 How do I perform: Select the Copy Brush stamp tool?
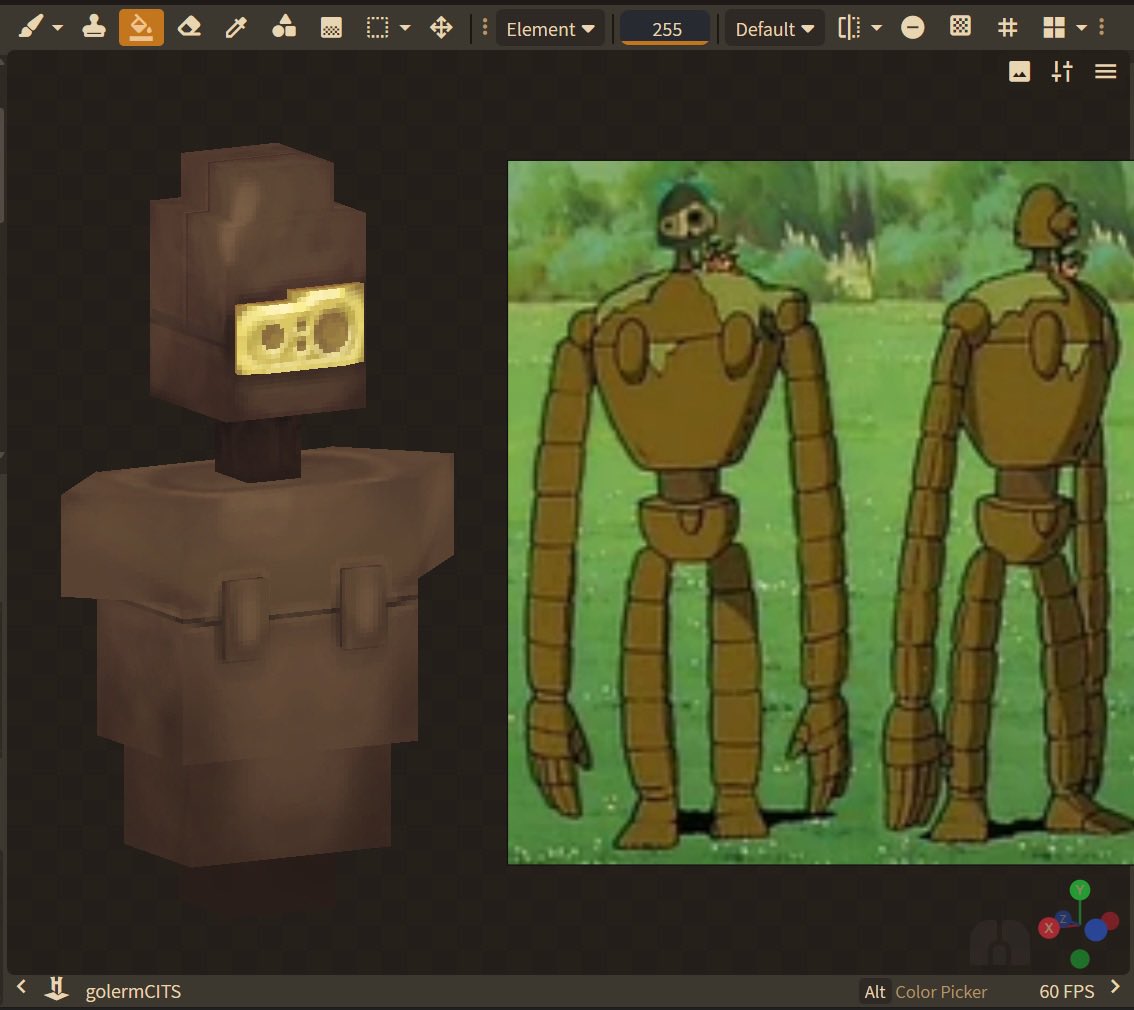tap(93, 28)
